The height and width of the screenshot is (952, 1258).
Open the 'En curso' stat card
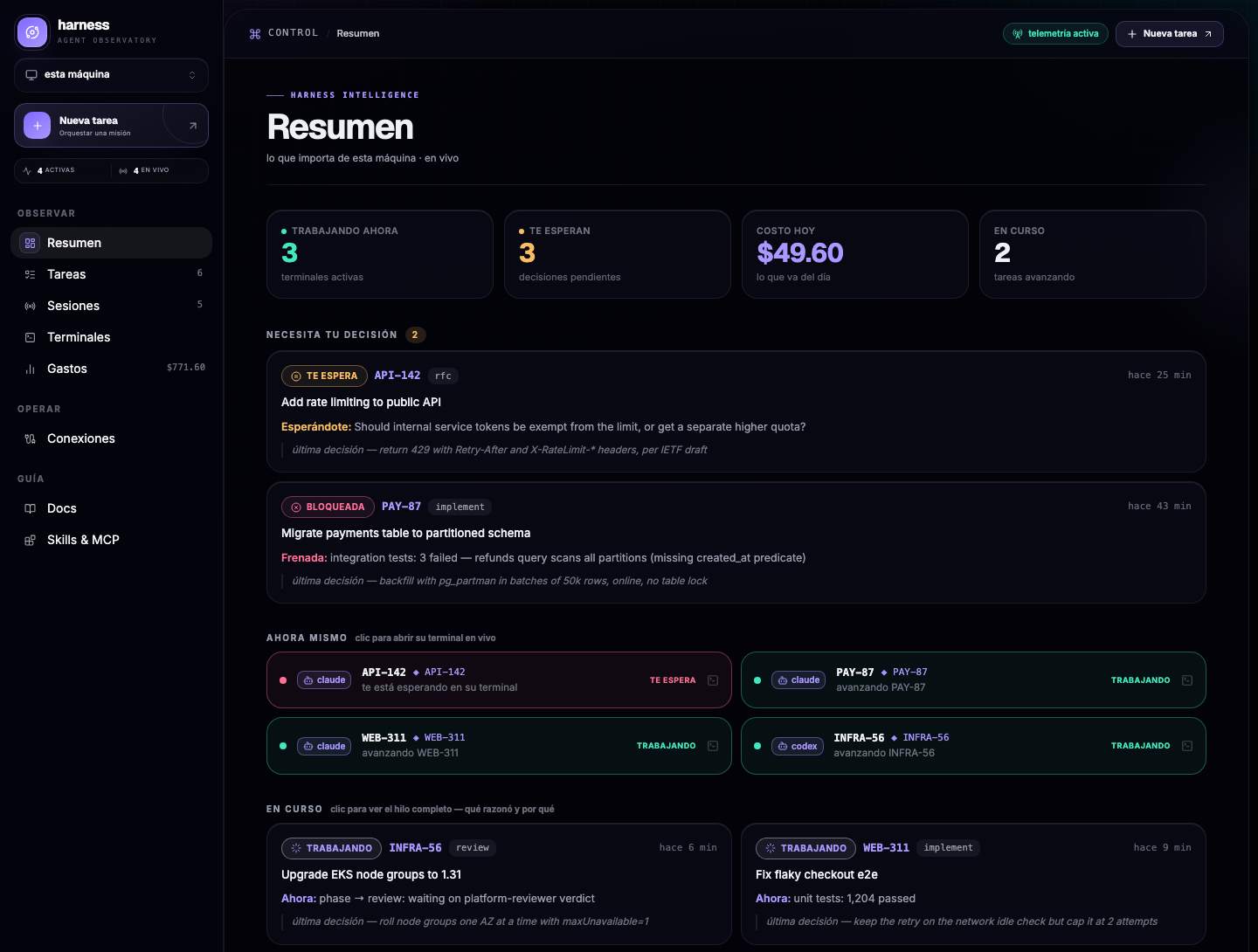[x=1093, y=254]
